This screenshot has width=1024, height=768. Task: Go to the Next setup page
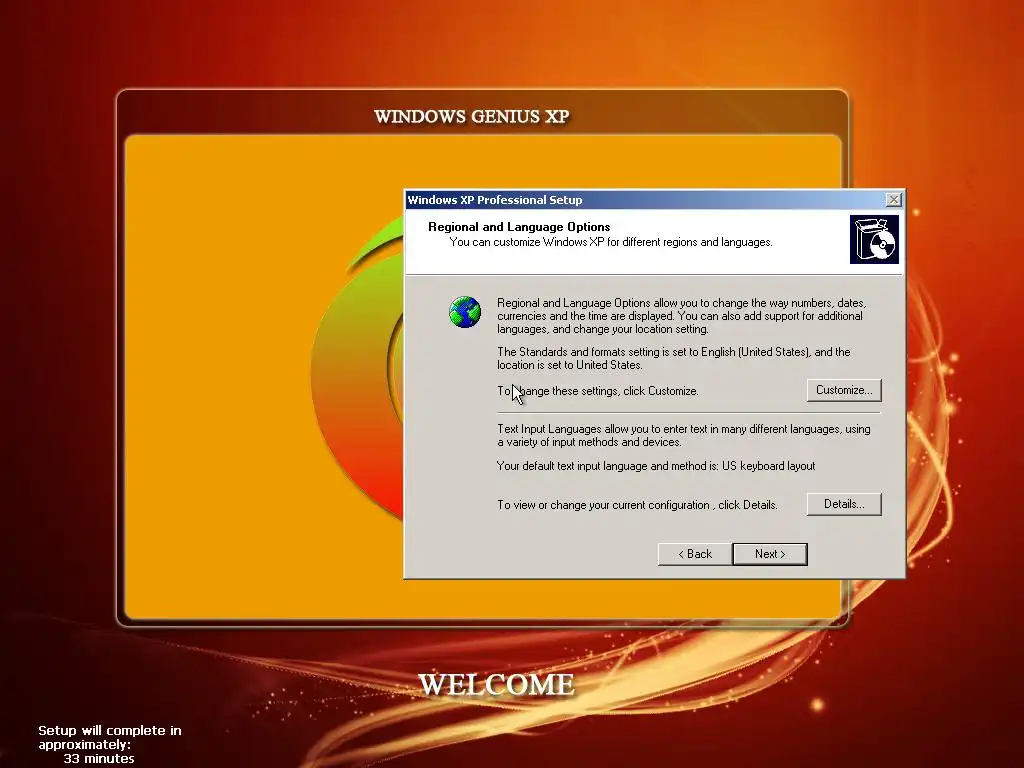point(770,554)
